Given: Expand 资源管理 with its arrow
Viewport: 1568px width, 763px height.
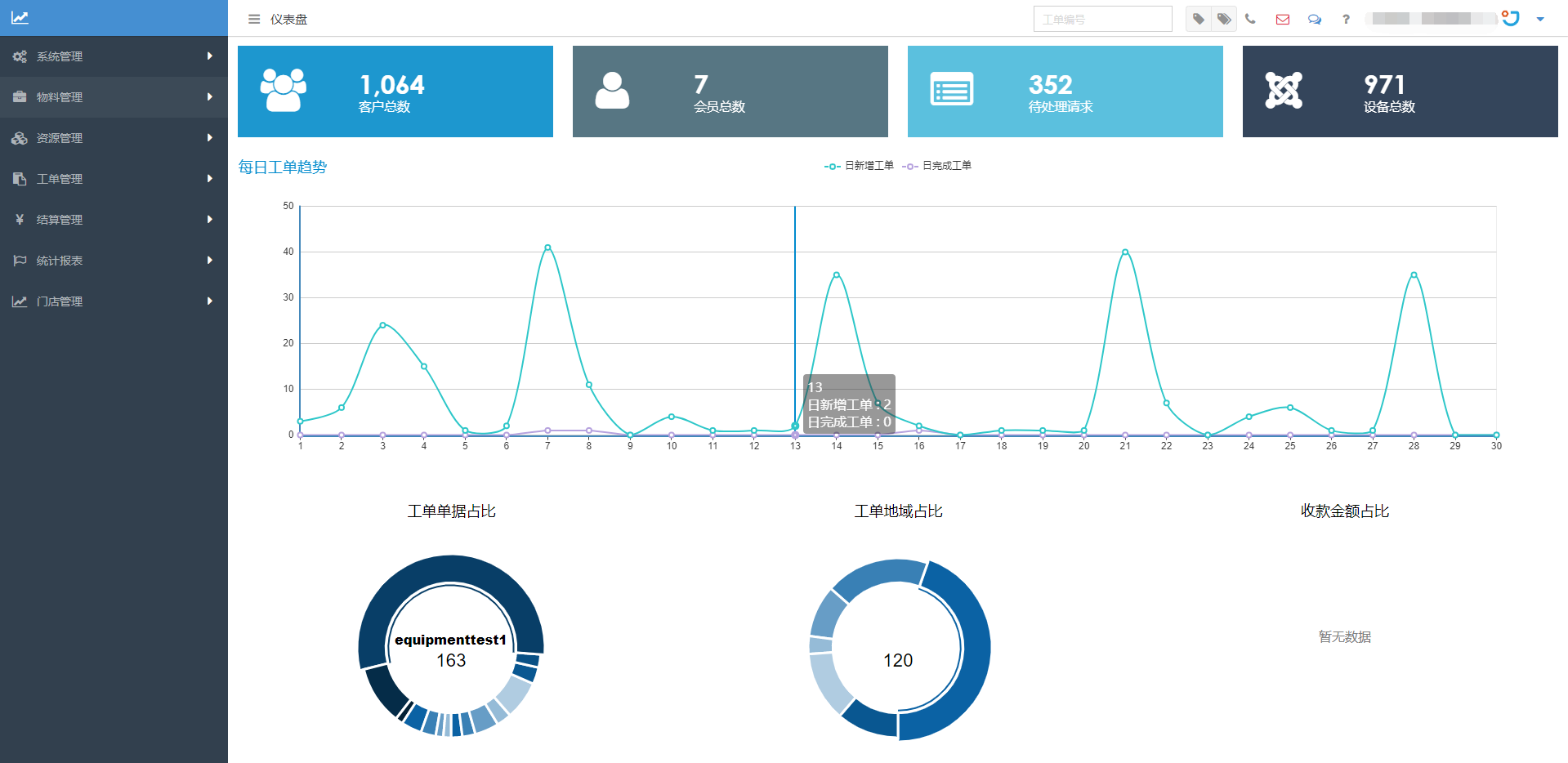Looking at the screenshot, I should point(210,138).
